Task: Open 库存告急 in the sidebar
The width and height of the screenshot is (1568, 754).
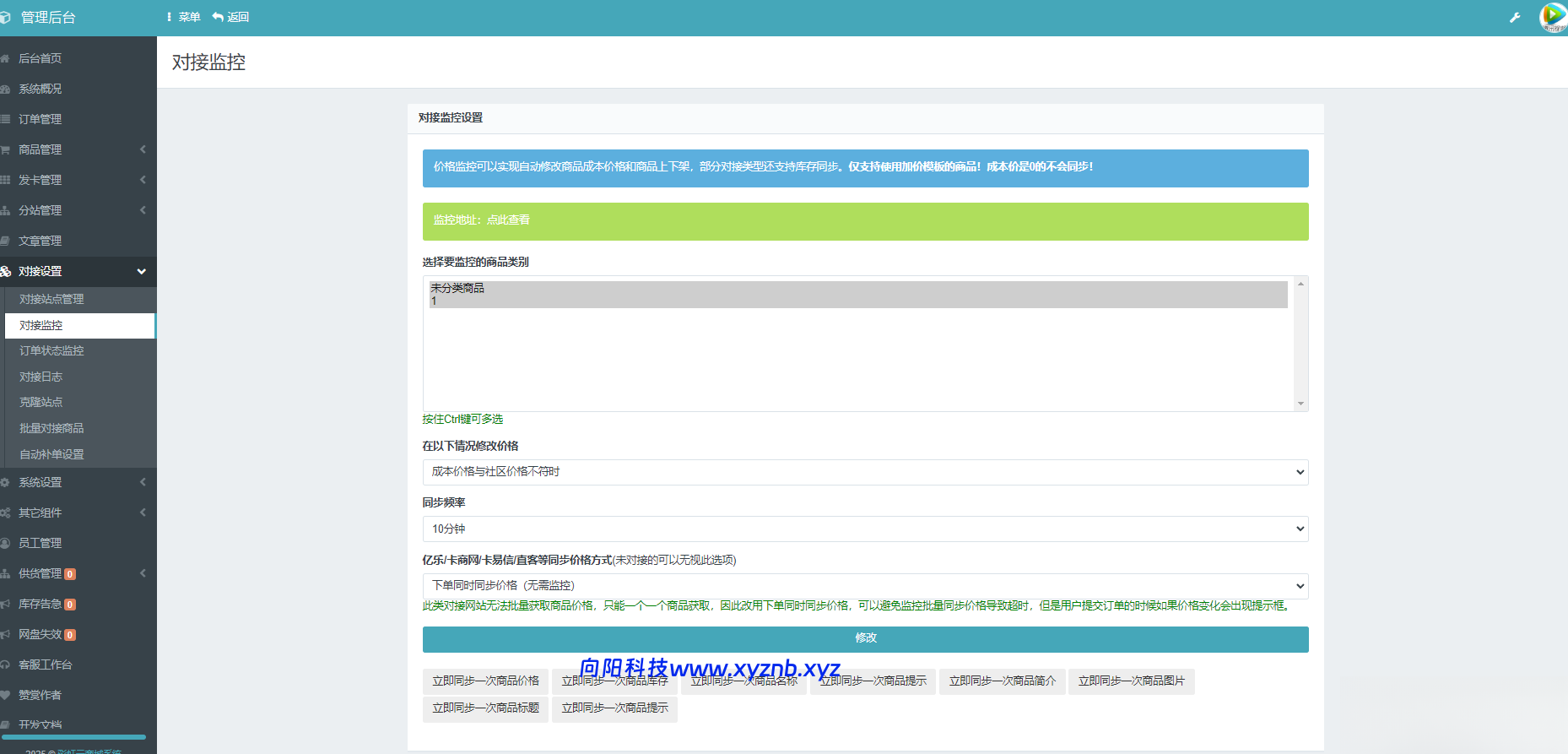Action: tap(78, 604)
